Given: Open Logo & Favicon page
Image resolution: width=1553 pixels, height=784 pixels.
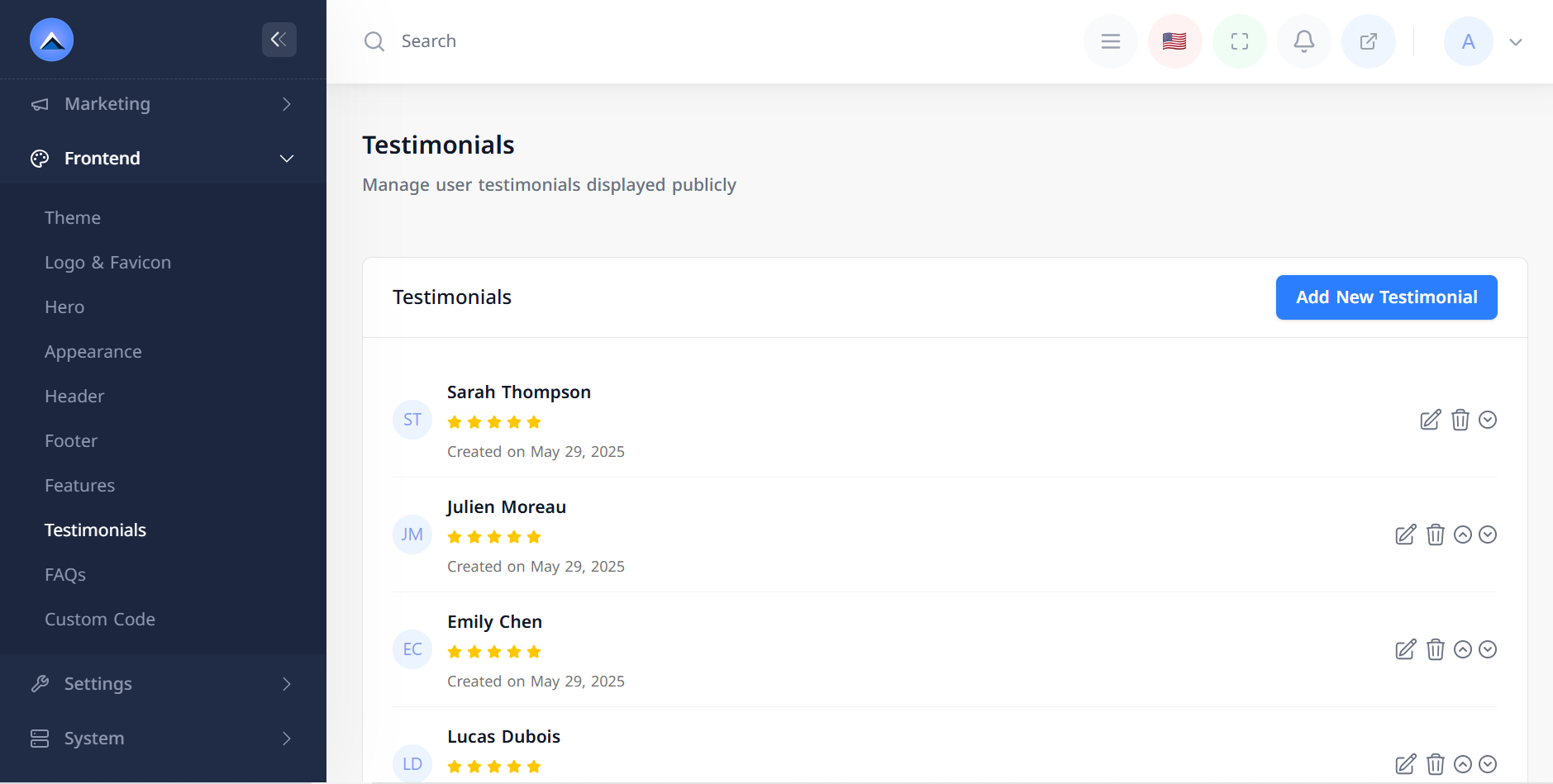Looking at the screenshot, I should coord(107,263).
